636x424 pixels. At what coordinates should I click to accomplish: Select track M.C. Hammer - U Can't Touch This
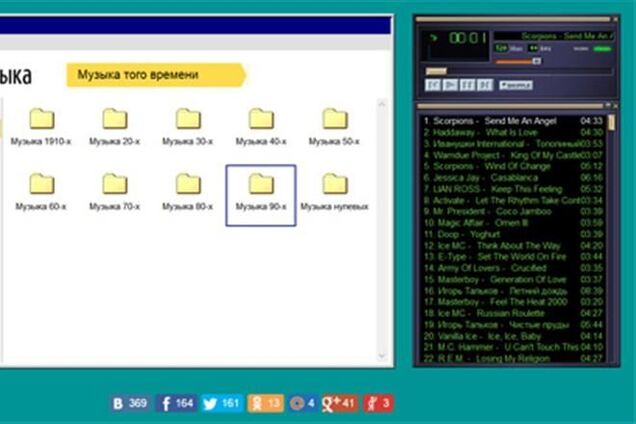pyautogui.click(x=513, y=347)
